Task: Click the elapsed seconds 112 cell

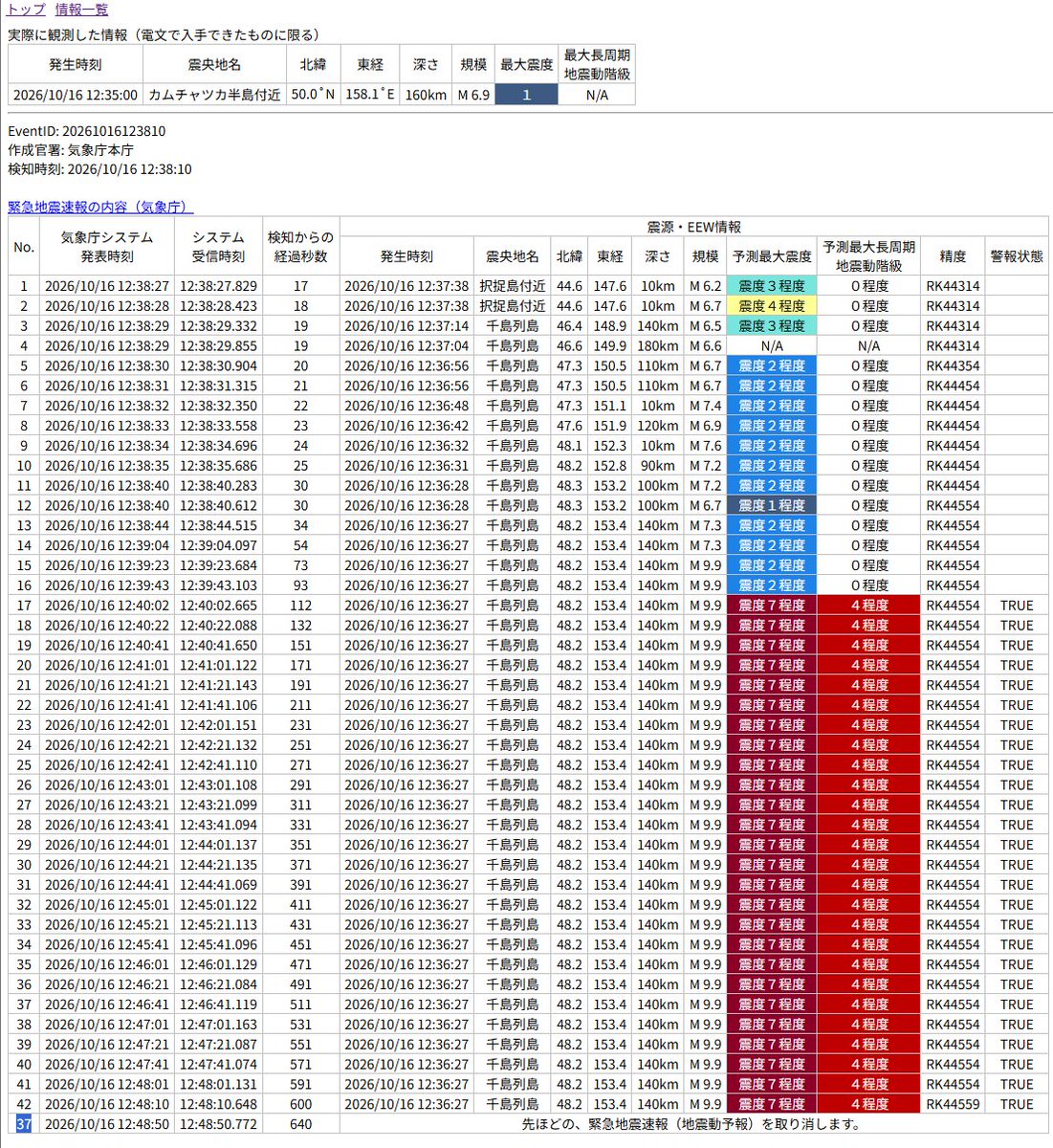Action: [x=300, y=606]
